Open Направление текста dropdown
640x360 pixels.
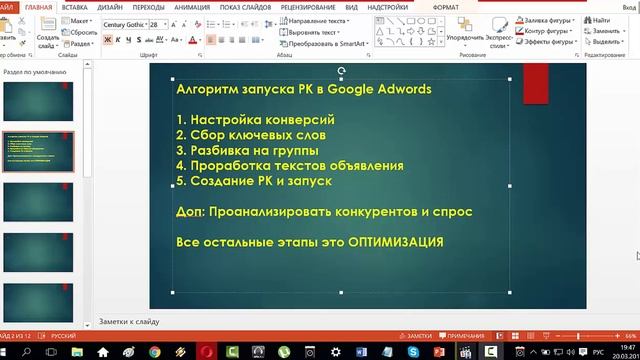(315, 21)
